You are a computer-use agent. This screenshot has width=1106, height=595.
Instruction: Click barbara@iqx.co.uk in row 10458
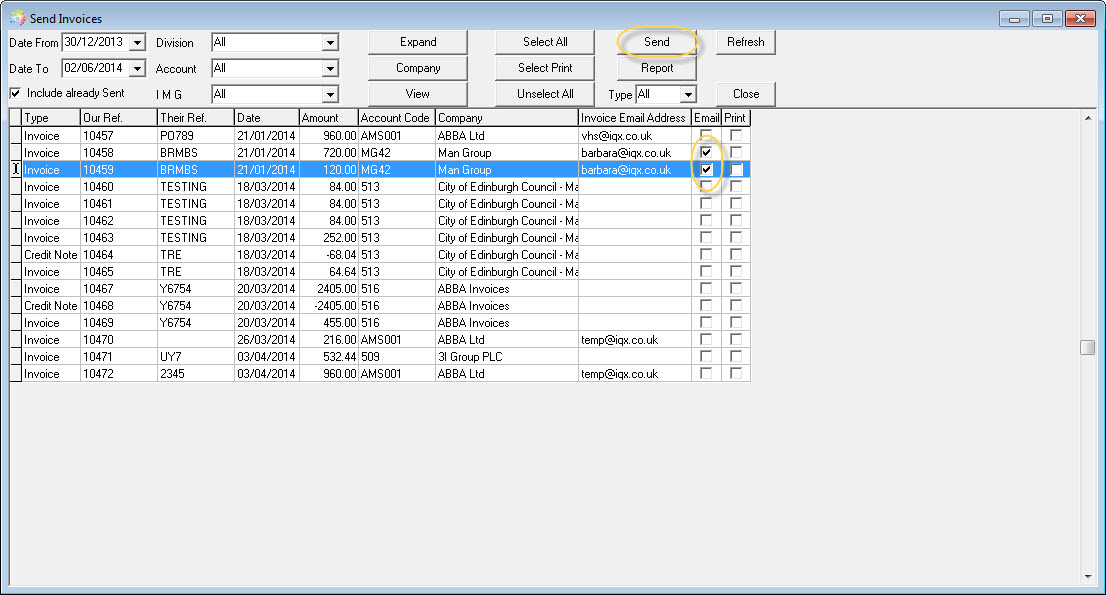[x=635, y=153]
